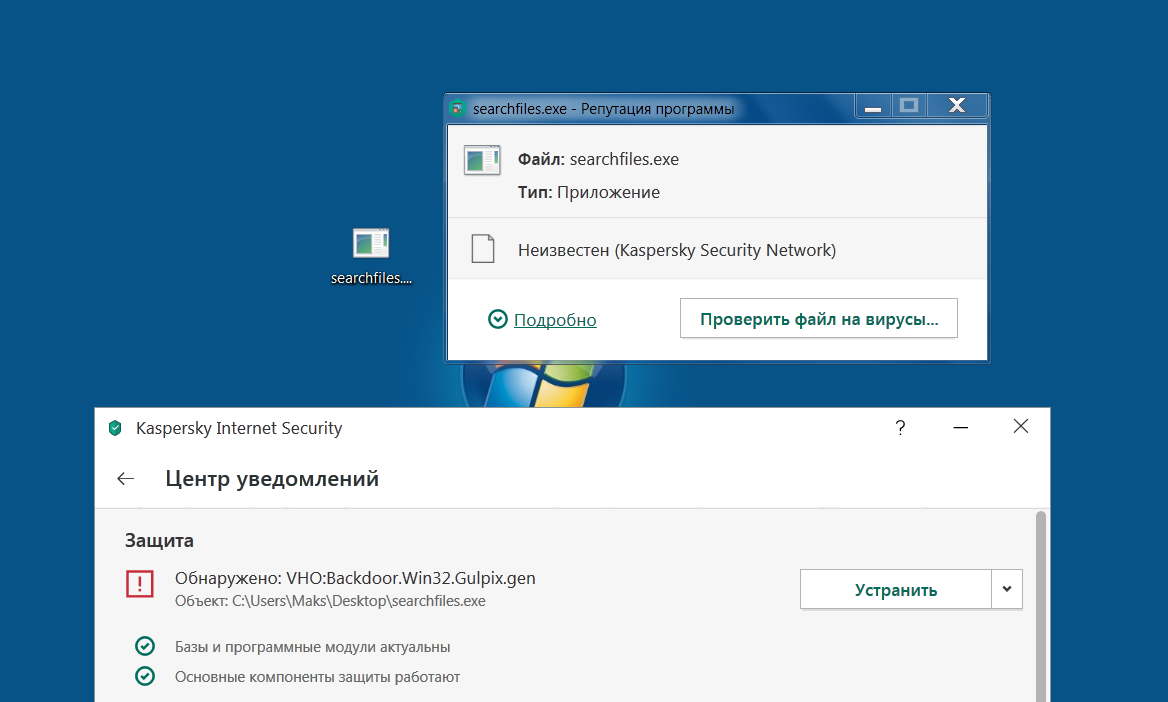Open the dropdown arrow next to Устранить
This screenshot has height=702, width=1168.
coord(1007,589)
